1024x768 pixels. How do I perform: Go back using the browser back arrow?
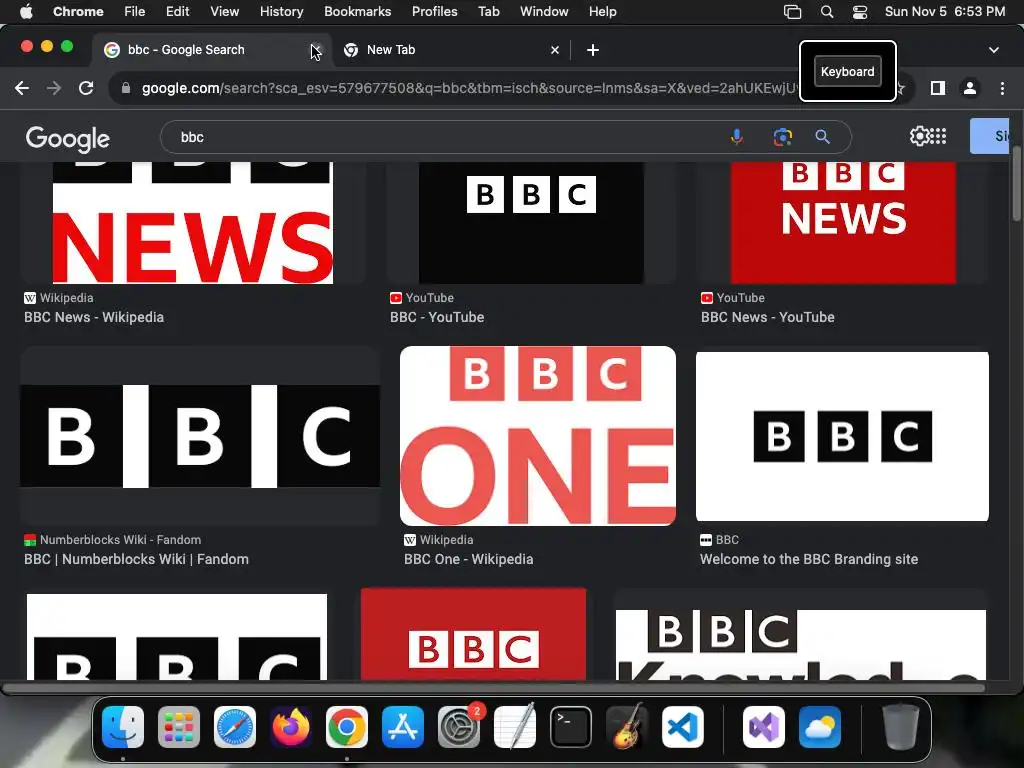coord(22,88)
